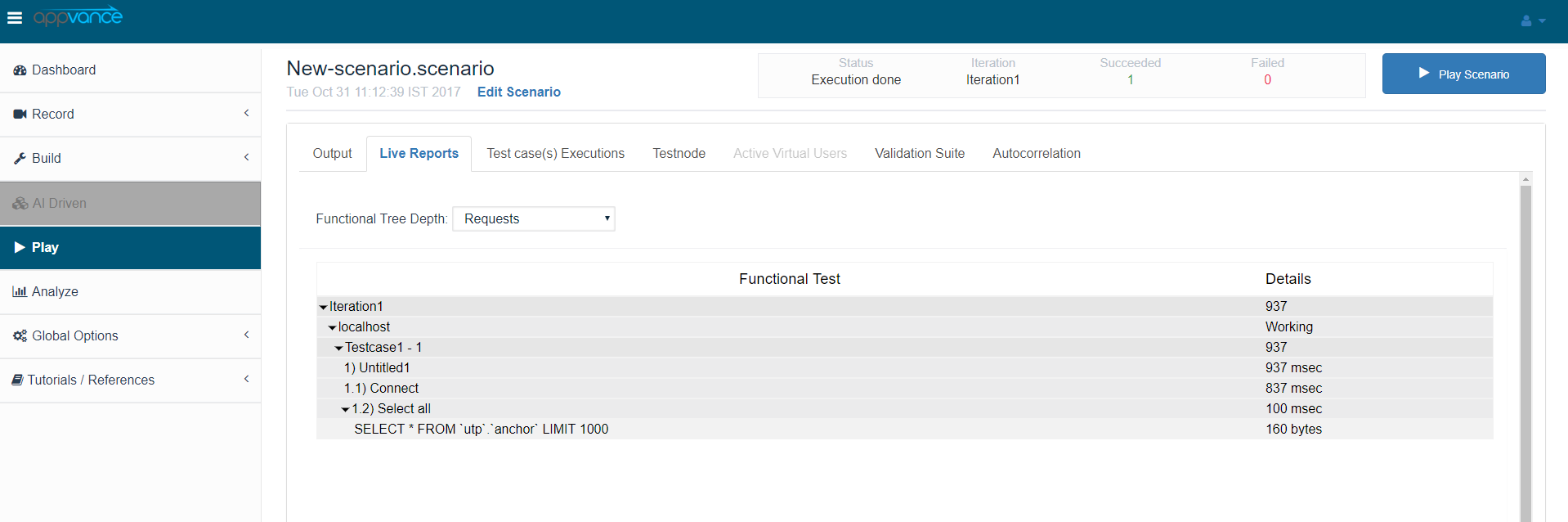Click the Play triangle icon in sidebar
Image resolution: width=1568 pixels, height=522 pixels.
[20, 247]
